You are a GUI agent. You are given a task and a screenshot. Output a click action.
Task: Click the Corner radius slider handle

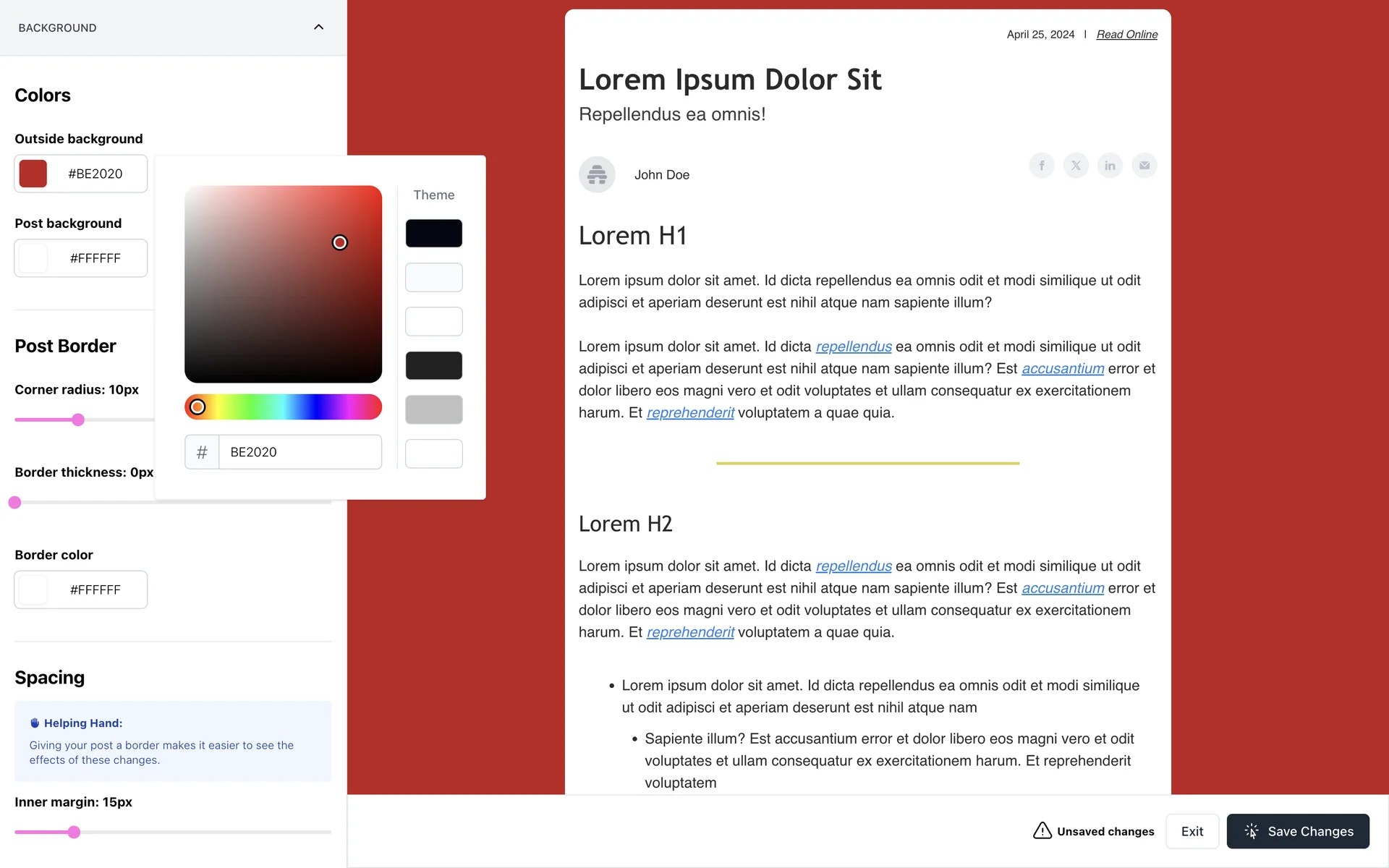point(78,420)
